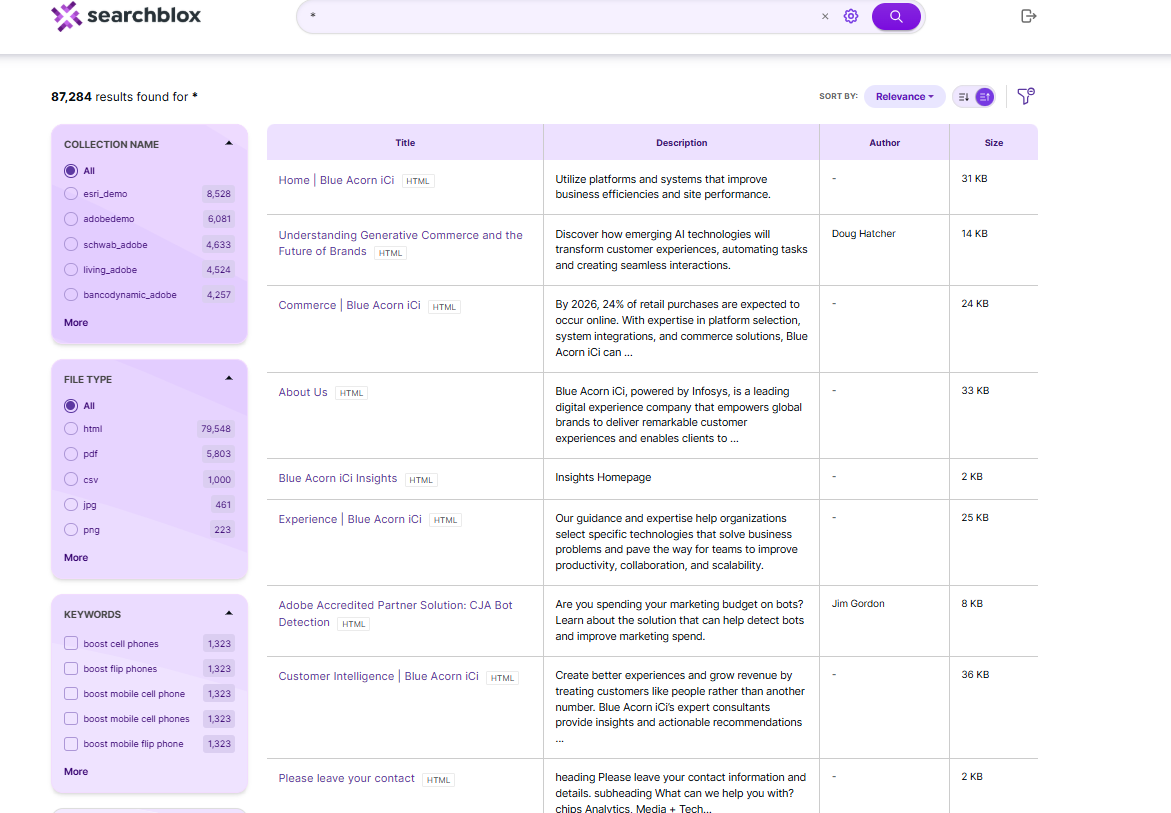The image size is (1171, 813).
Task: Open the About Us result
Action: pyautogui.click(x=303, y=392)
